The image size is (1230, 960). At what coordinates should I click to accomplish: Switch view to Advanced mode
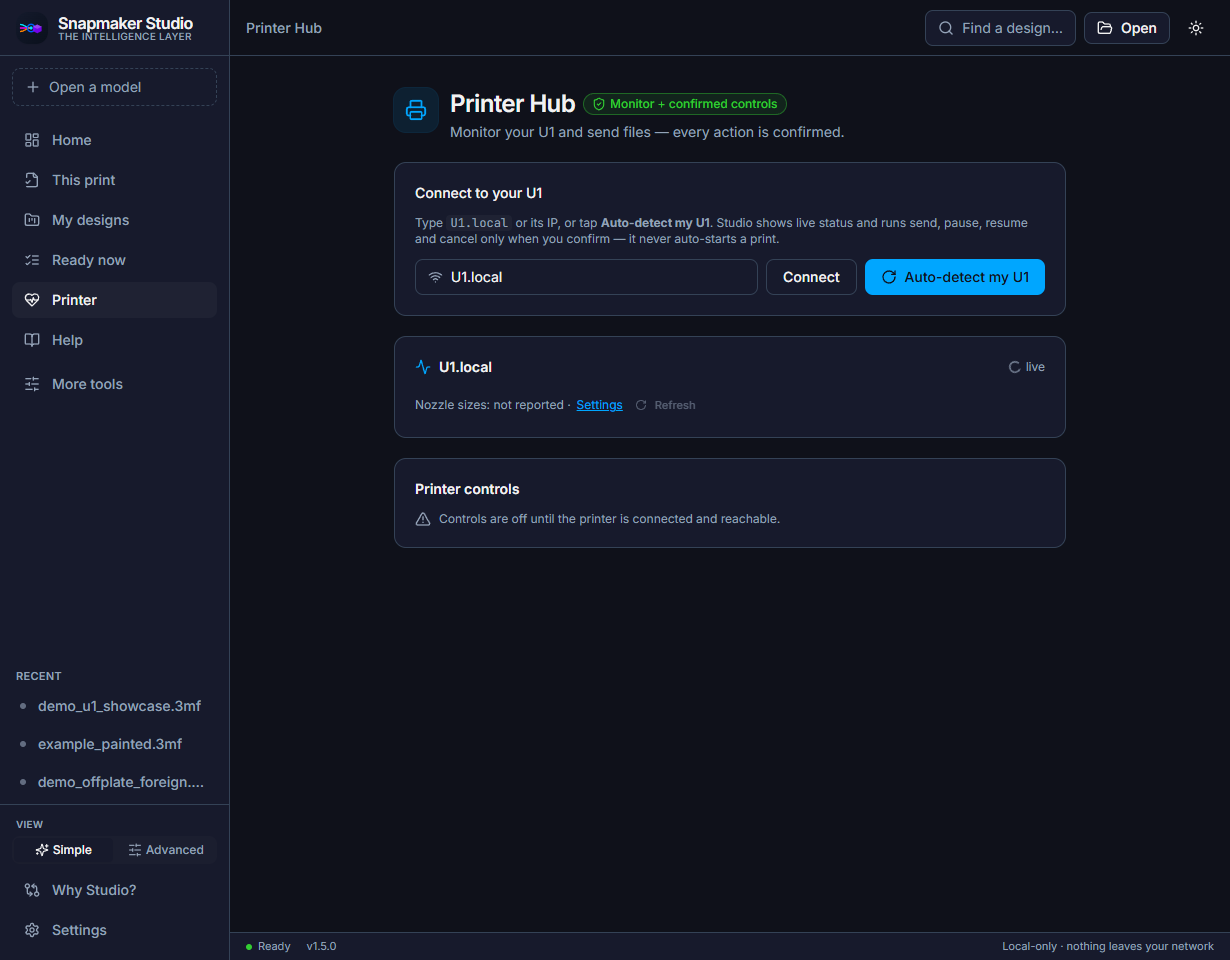pyautogui.click(x=165, y=850)
